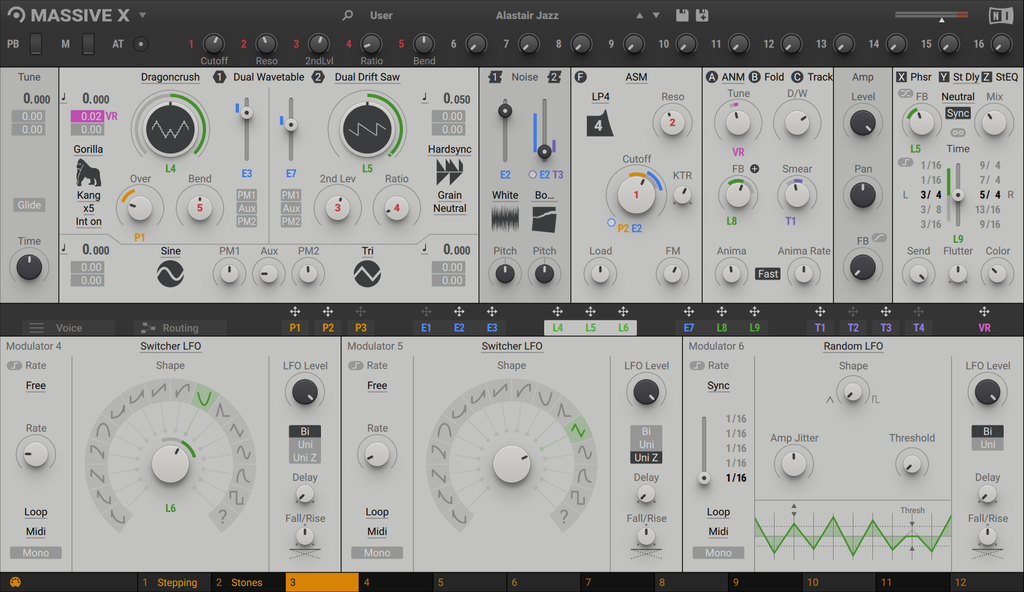This screenshot has width=1024, height=592.
Task: Click the drag handle above VR
Action: [984, 312]
